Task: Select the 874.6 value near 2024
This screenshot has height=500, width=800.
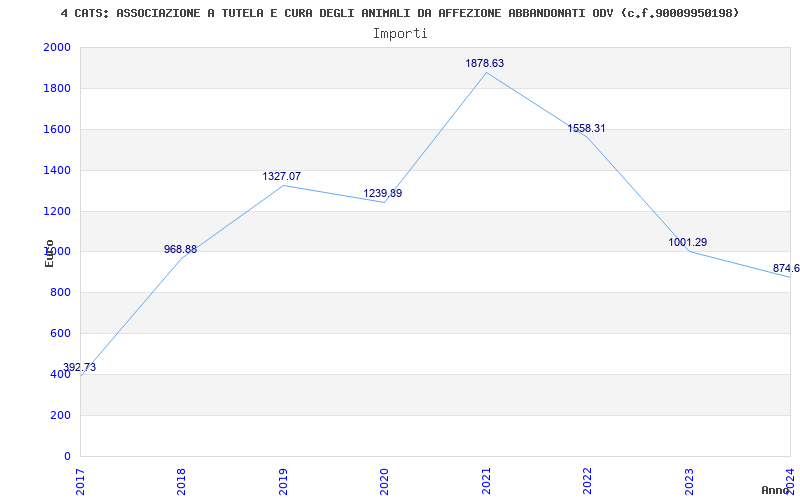Action: (x=786, y=268)
